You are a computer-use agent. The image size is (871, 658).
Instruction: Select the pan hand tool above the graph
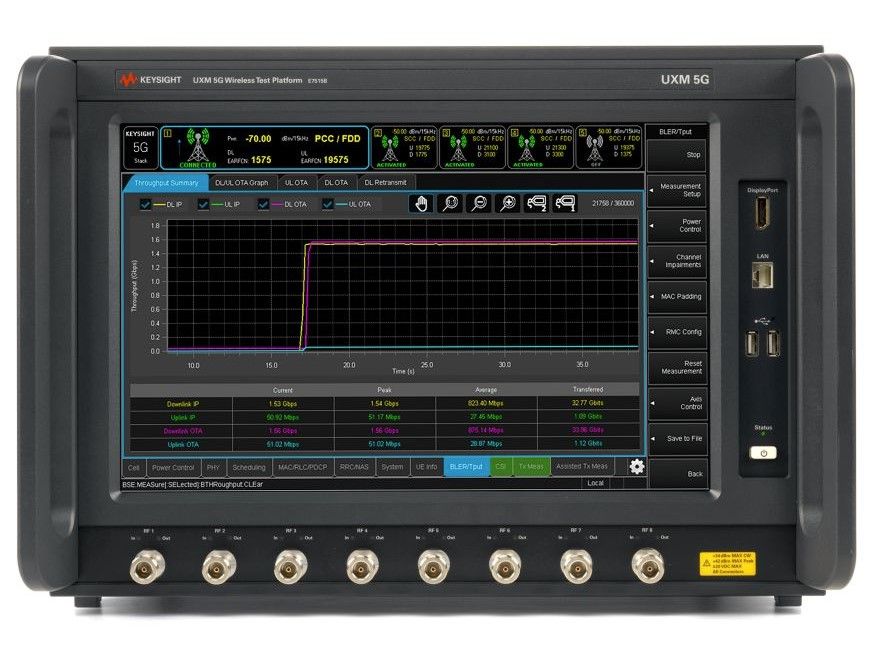click(421, 204)
